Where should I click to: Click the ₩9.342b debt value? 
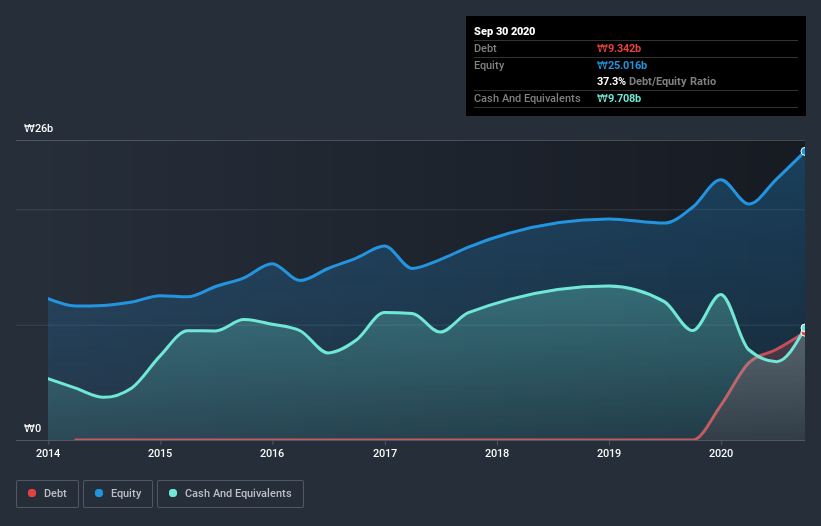click(619, 48)
